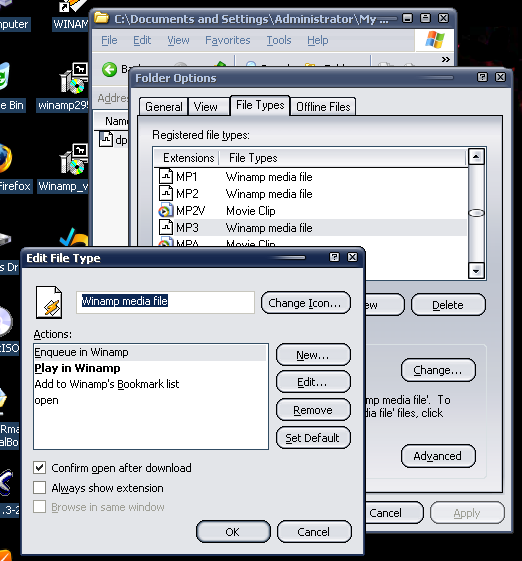Click the File Types column header
Image resolution: width=522 pixels, height=561 pixels.
click(x=343, y=158)
